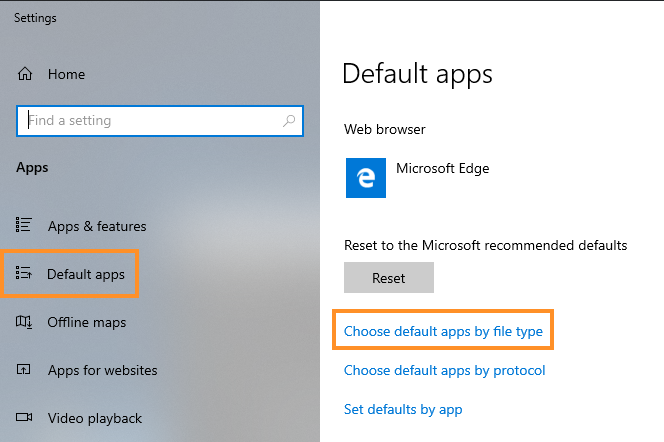Focus the Find a setting field

point(160,121)
